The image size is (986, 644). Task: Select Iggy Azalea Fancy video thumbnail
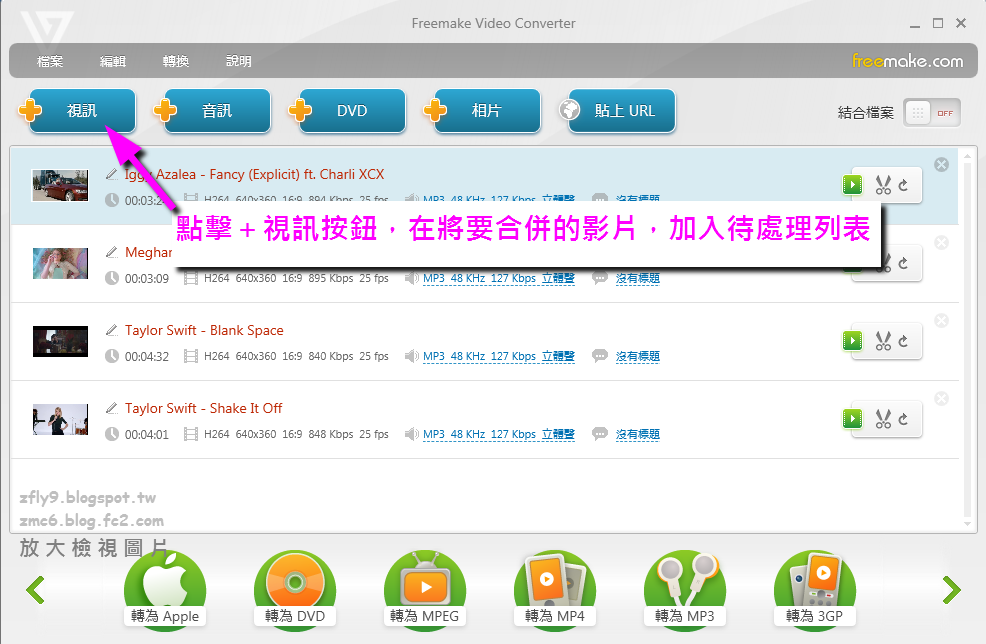(60, 186)
